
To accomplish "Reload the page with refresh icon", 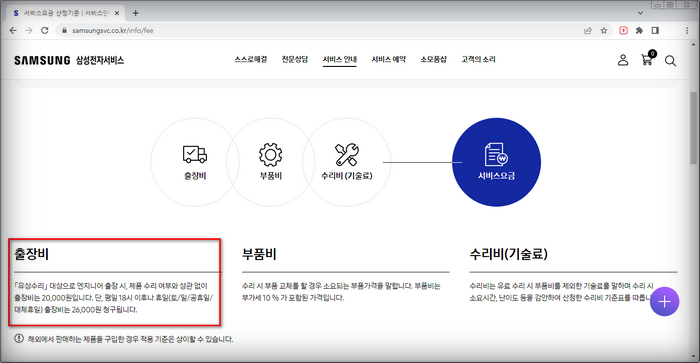I will pos(45,30).
